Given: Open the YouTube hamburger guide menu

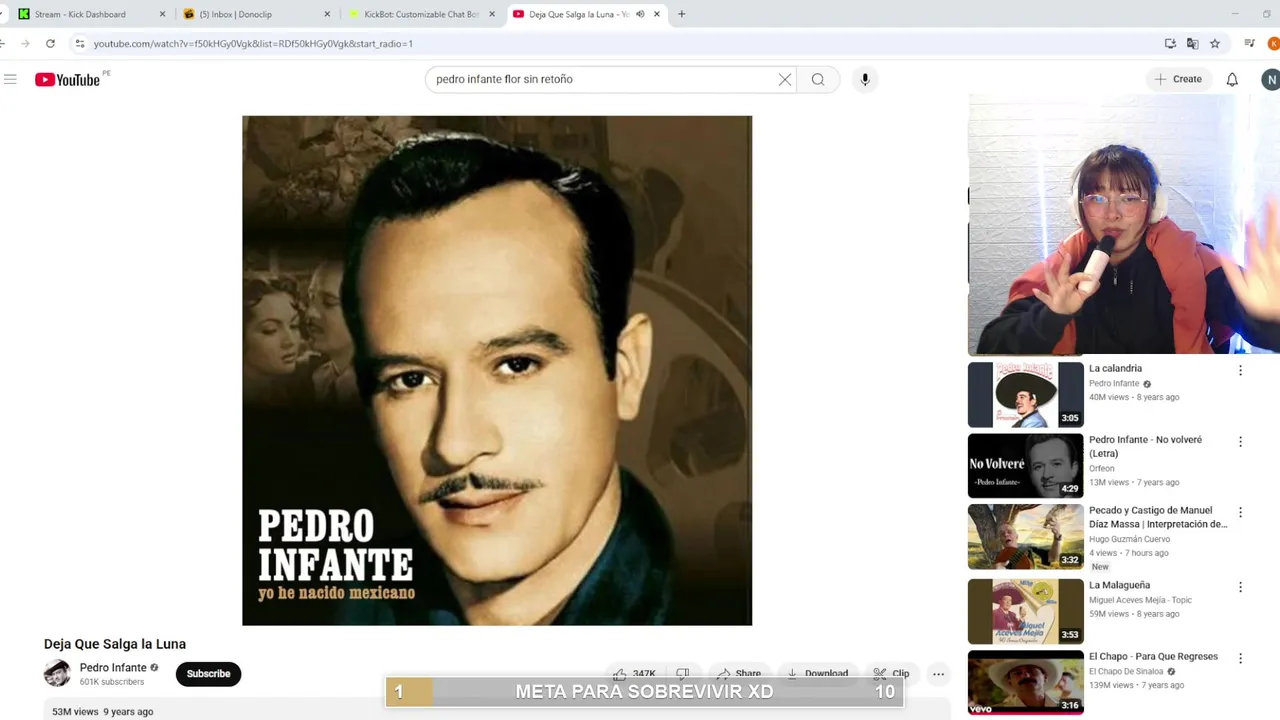Looking at the screenshot, I should coord(10,79).
